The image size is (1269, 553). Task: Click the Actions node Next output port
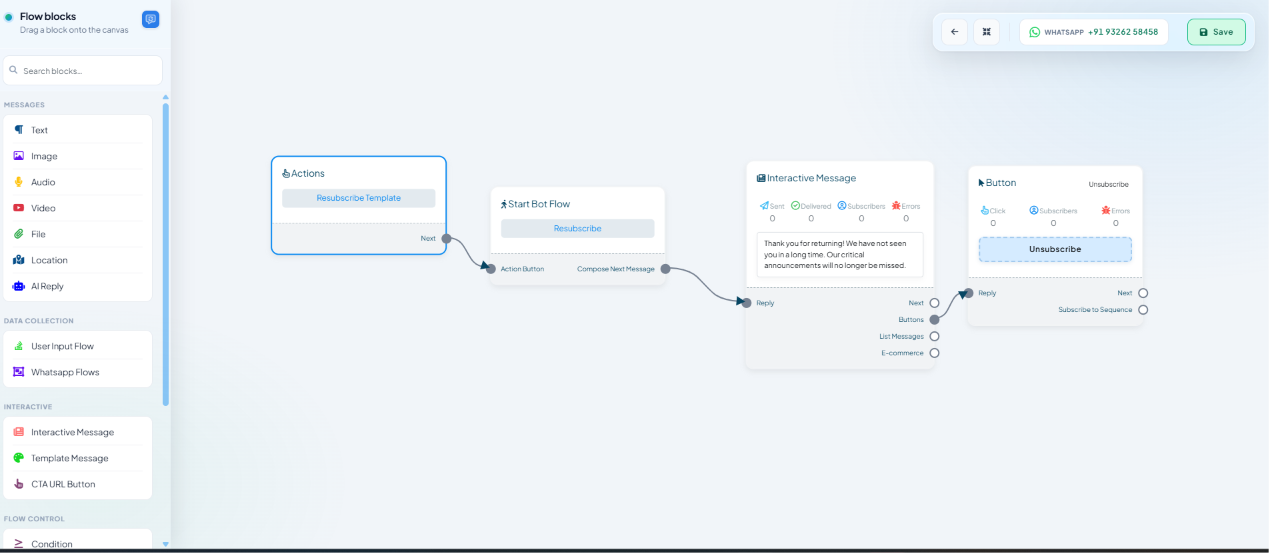(446, 238)
